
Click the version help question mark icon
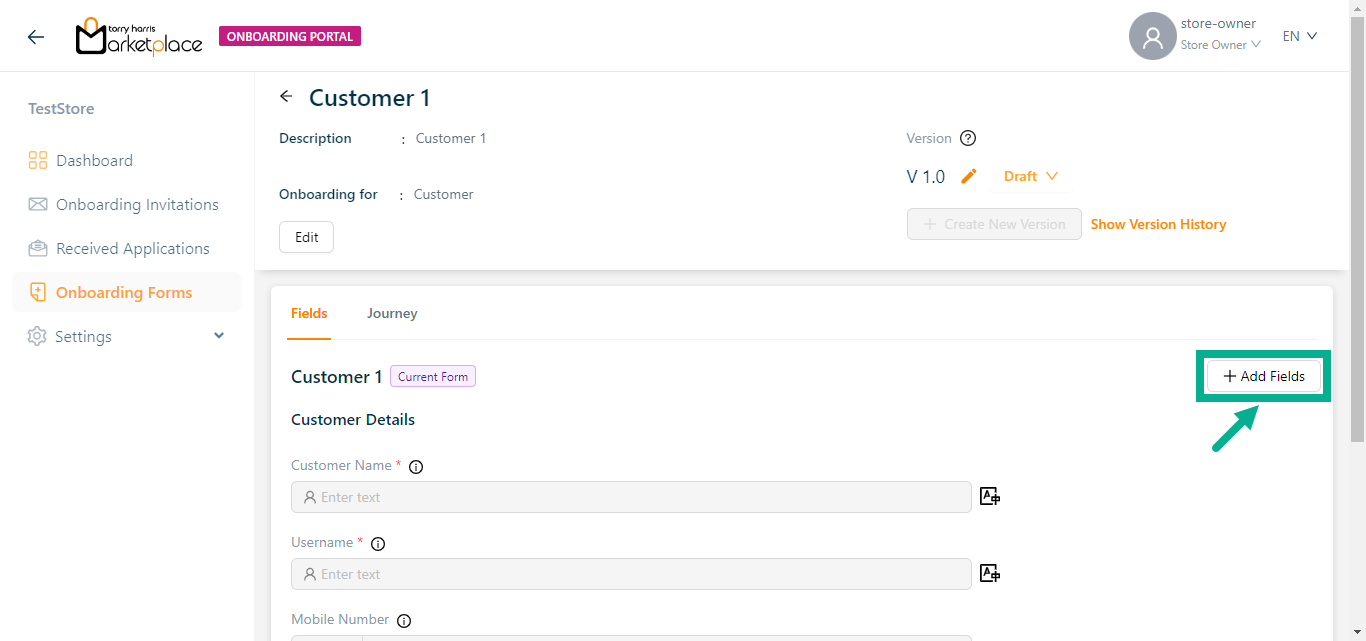(x=967, y=139)
